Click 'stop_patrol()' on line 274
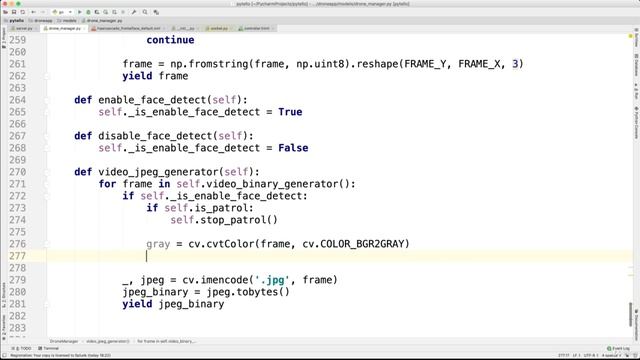Screen dimensions: 640x360 coord(239,220)
